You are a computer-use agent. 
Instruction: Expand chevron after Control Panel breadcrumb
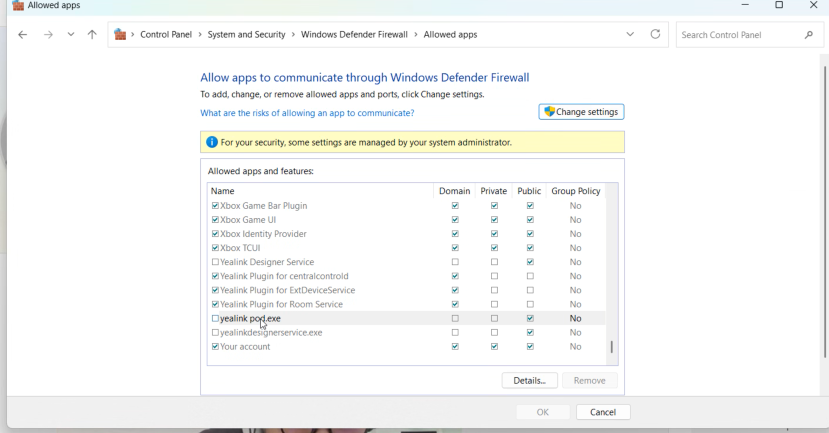pos(200,34)
